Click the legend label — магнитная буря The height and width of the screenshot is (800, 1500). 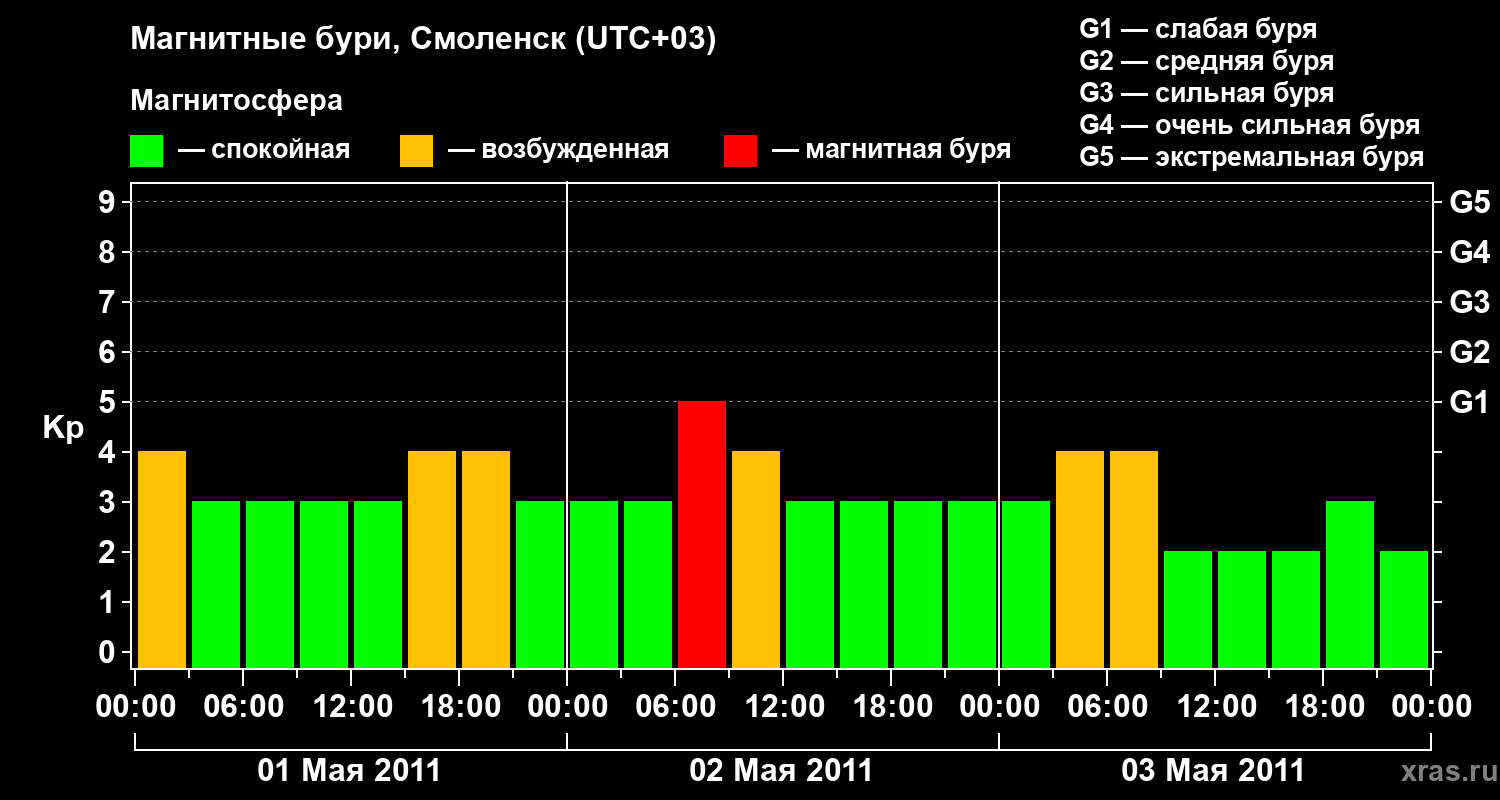click(891, 150)
